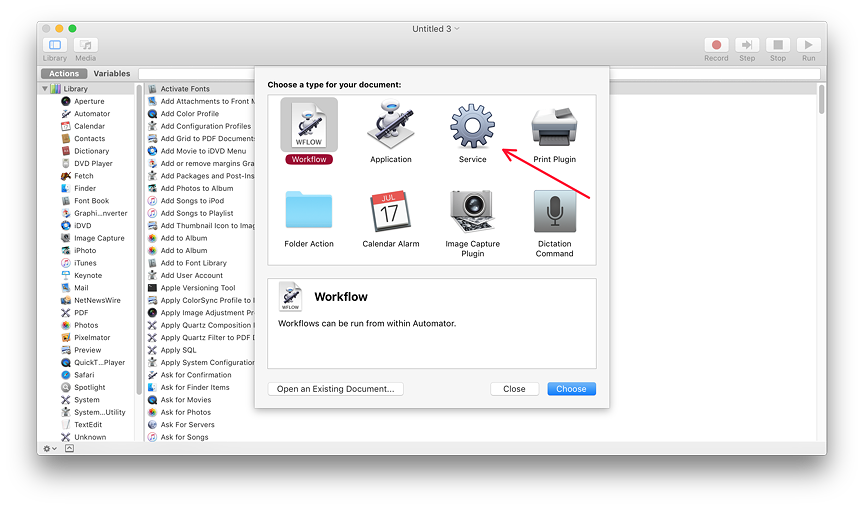This screenshot has width=864, height=508.
Task: Select Finder in the Library list
Action: (x=85, y=188)
